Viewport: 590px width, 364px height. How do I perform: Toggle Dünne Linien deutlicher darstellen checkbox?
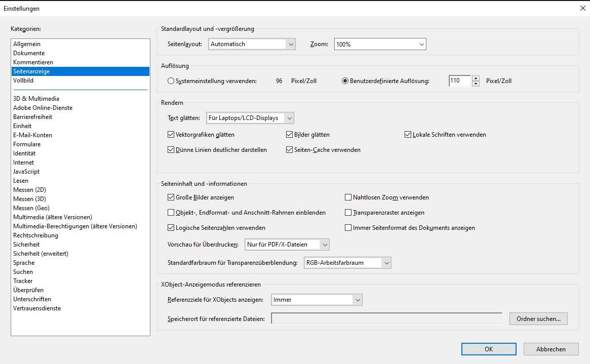(x=171, y=149)
